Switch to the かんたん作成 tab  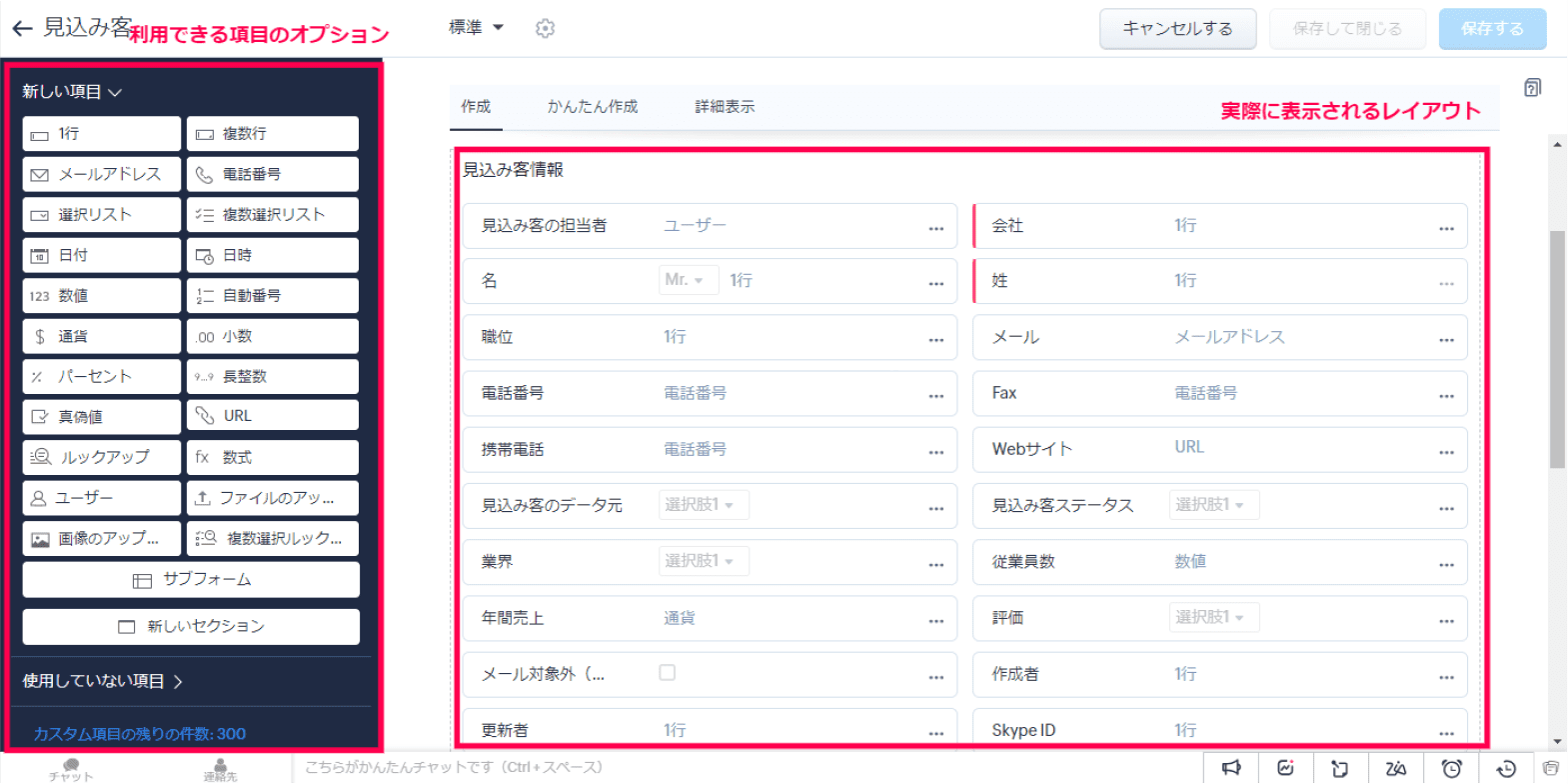click(592, 107)
